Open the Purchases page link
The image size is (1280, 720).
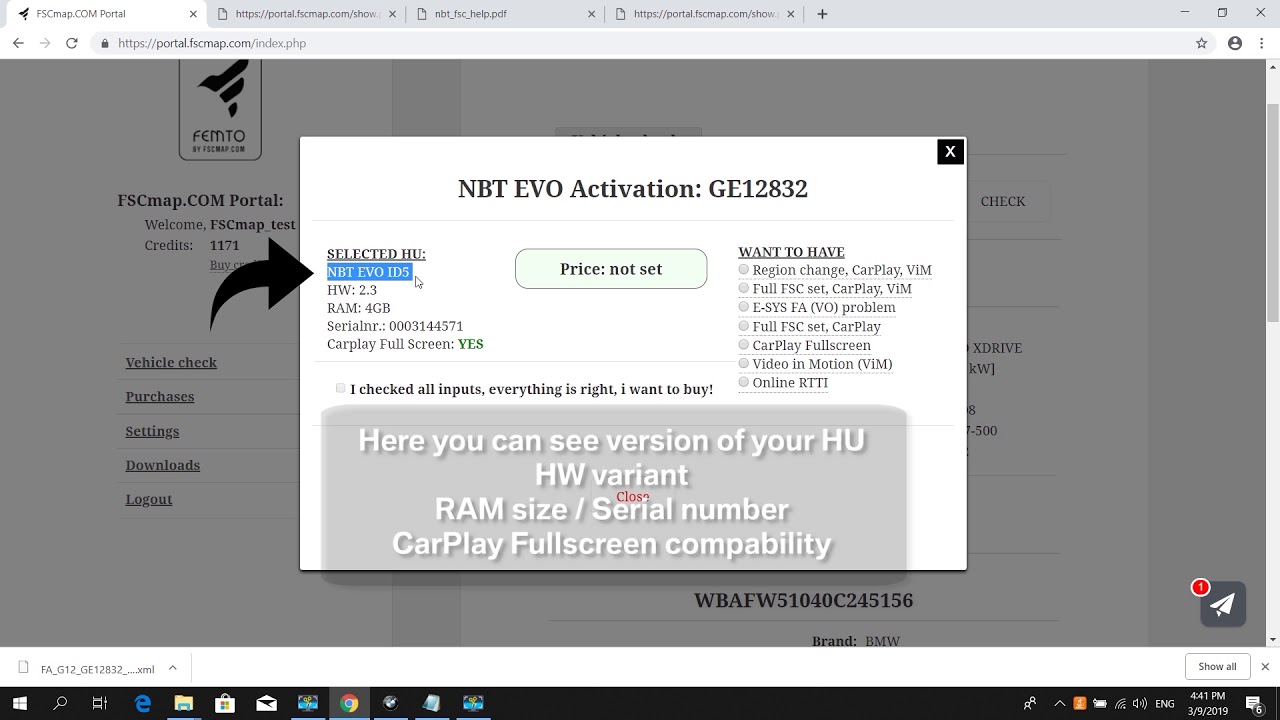160,396
